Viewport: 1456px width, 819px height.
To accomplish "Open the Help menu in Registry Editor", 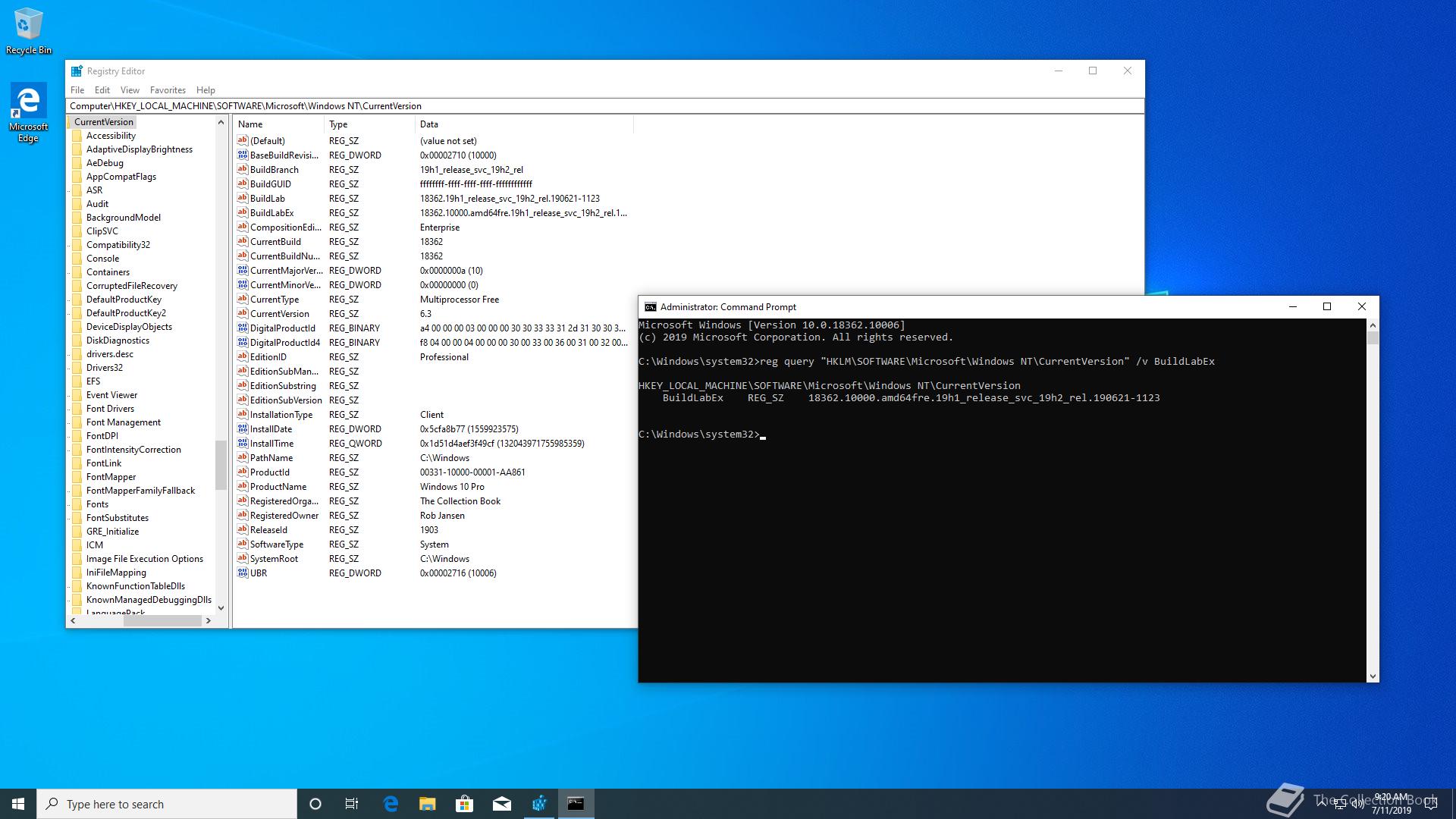I will pos(206,90).
